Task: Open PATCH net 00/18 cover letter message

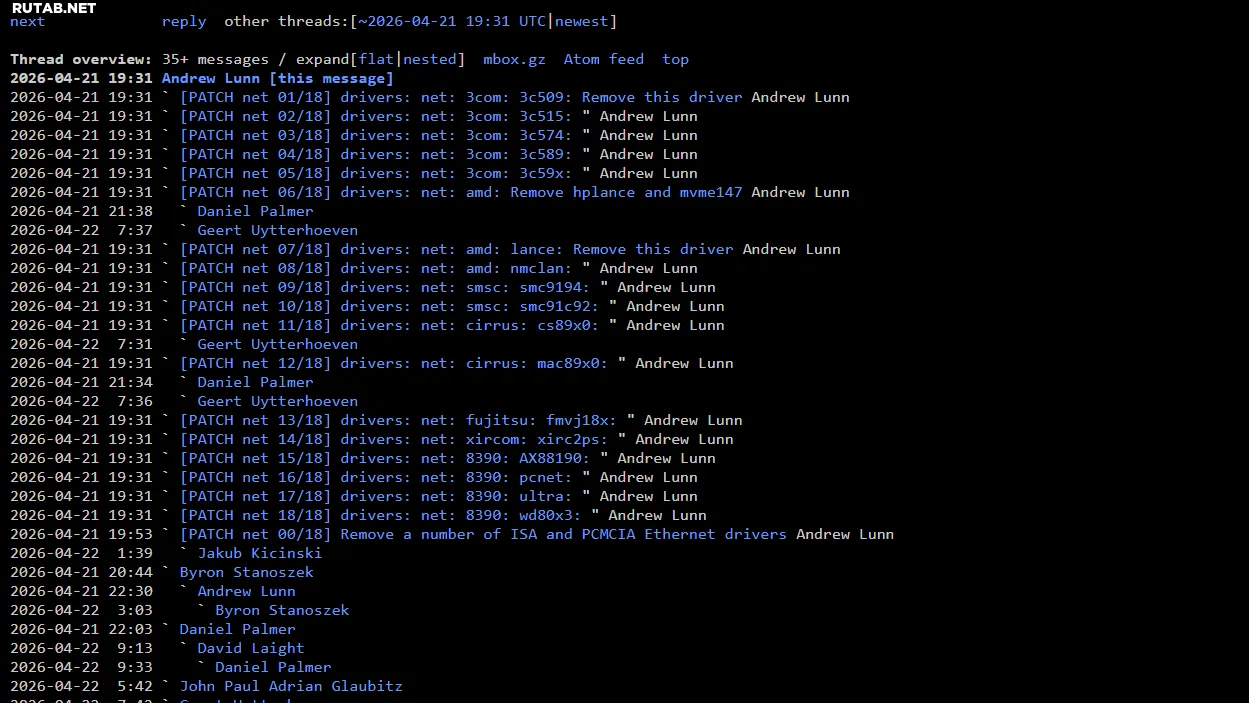Action: (x=483, y=534)
